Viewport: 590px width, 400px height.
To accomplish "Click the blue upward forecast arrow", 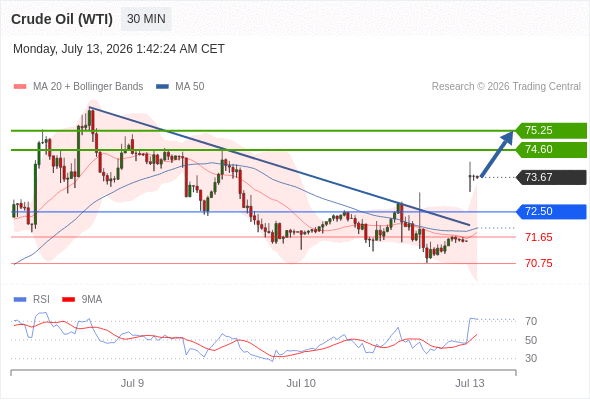I will pyautogui.click(x=497, y=154).
